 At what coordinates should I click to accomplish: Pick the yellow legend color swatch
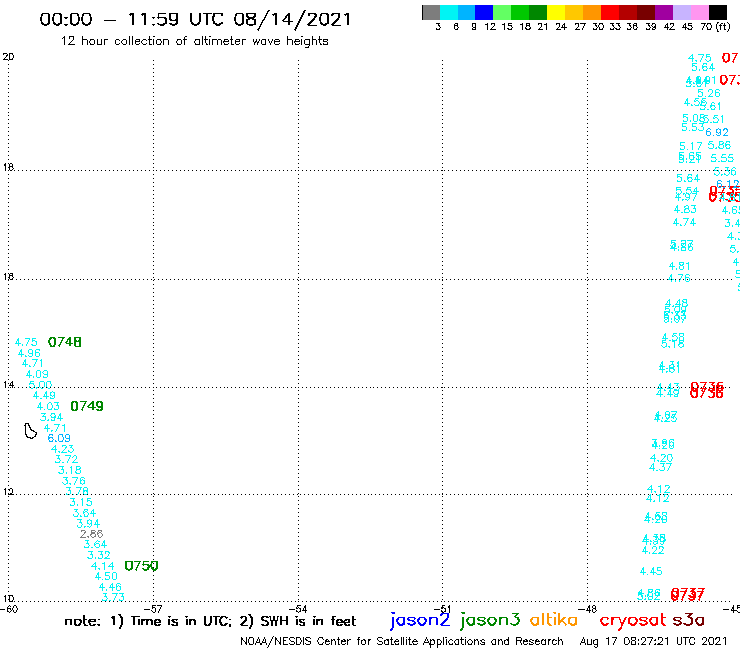click(556, 12)
